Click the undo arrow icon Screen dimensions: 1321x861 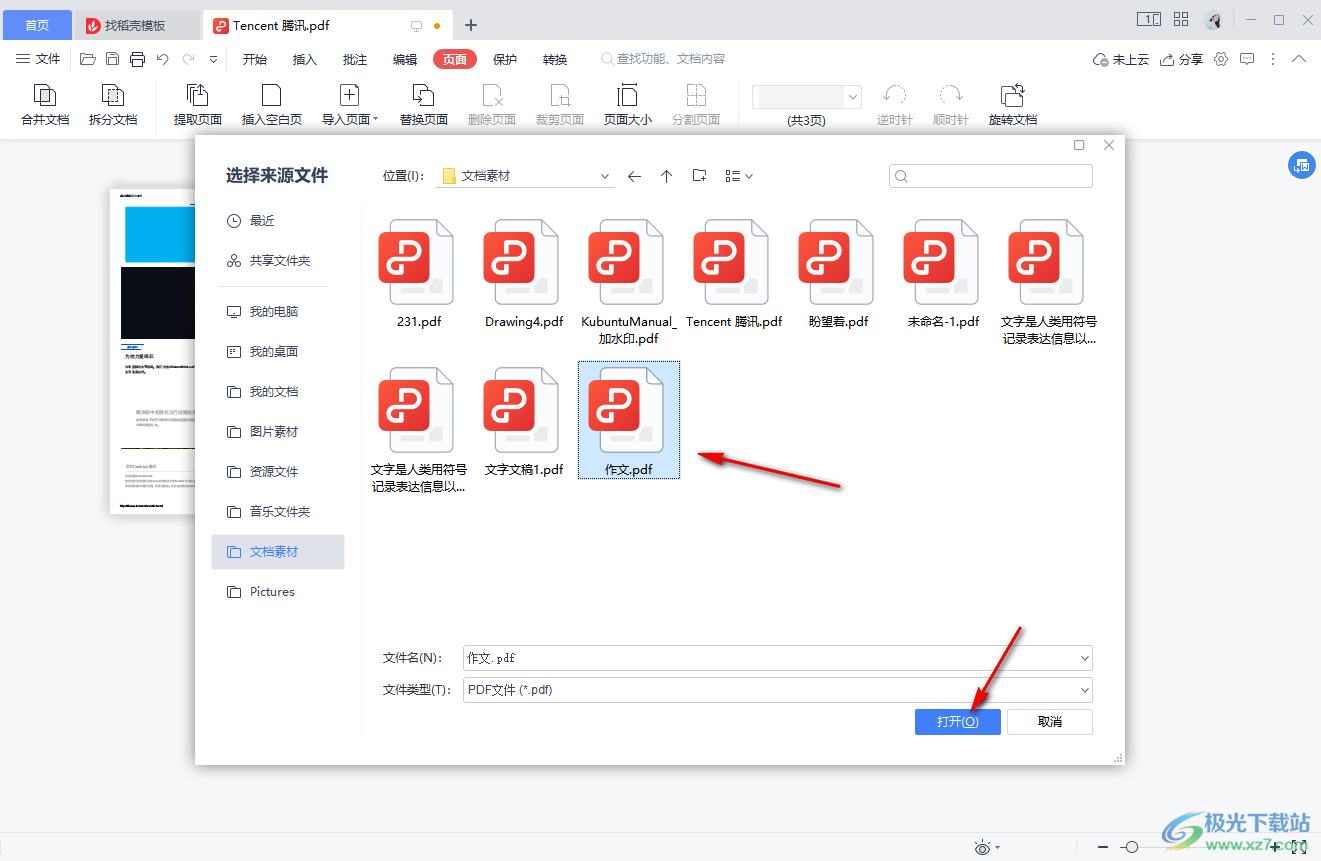pos(163,59)
